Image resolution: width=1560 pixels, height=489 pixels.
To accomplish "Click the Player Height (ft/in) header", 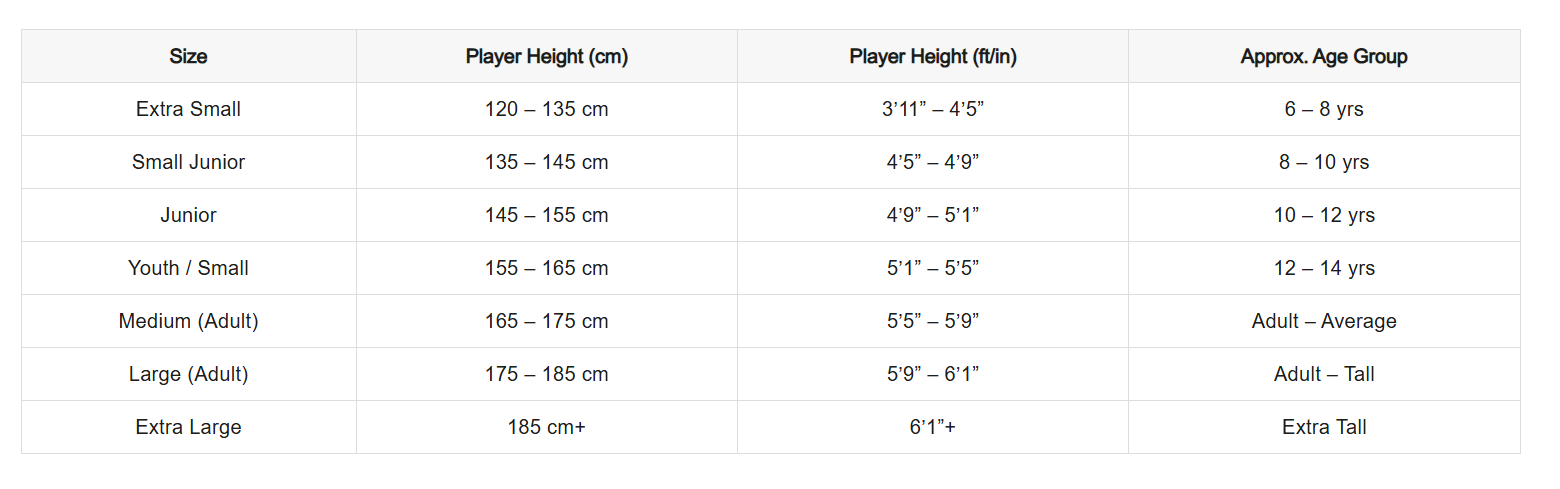I will coord(932,56).
